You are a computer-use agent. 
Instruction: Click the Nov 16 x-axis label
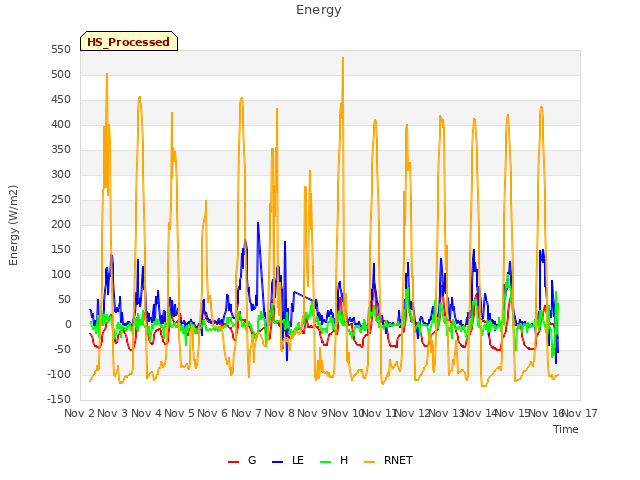[546, 413]
